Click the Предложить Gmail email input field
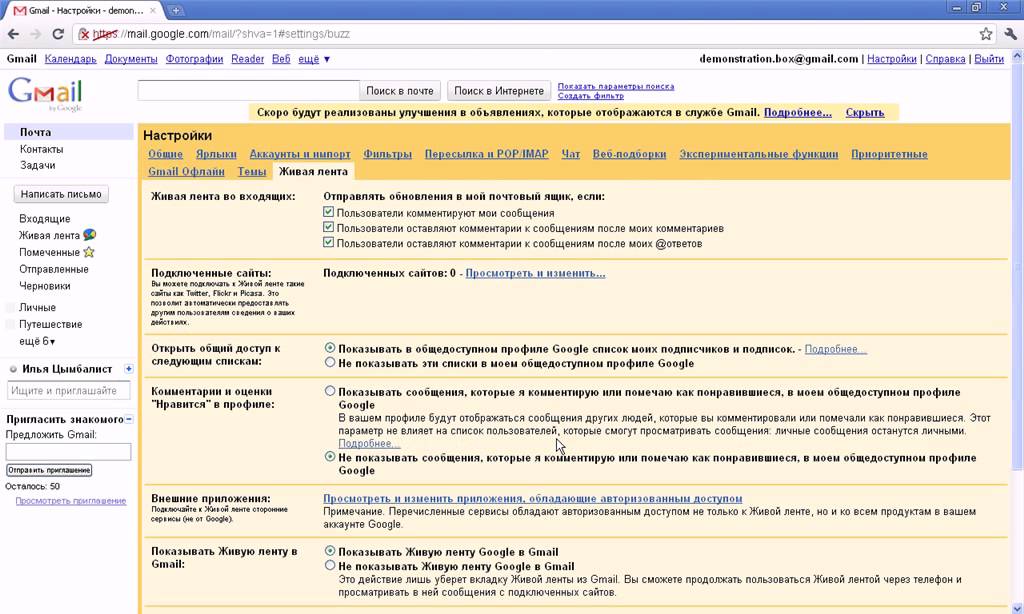The image size is (1024, 614). [x=69, y=451]
